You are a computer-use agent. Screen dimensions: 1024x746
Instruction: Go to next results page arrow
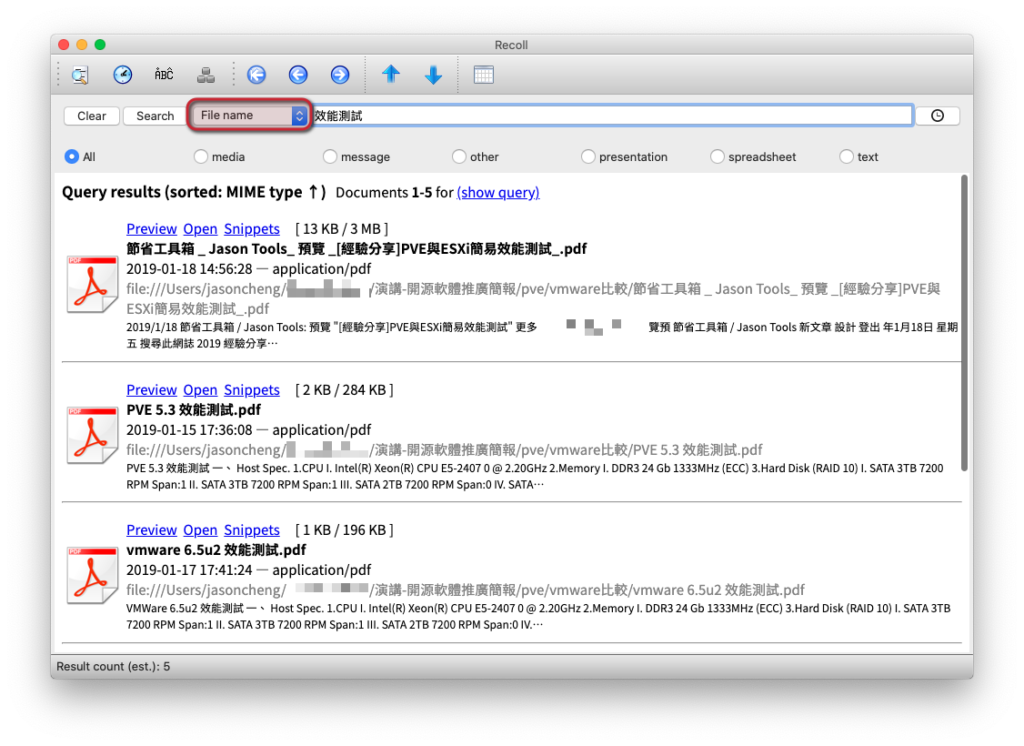click(x=340, y=74)
